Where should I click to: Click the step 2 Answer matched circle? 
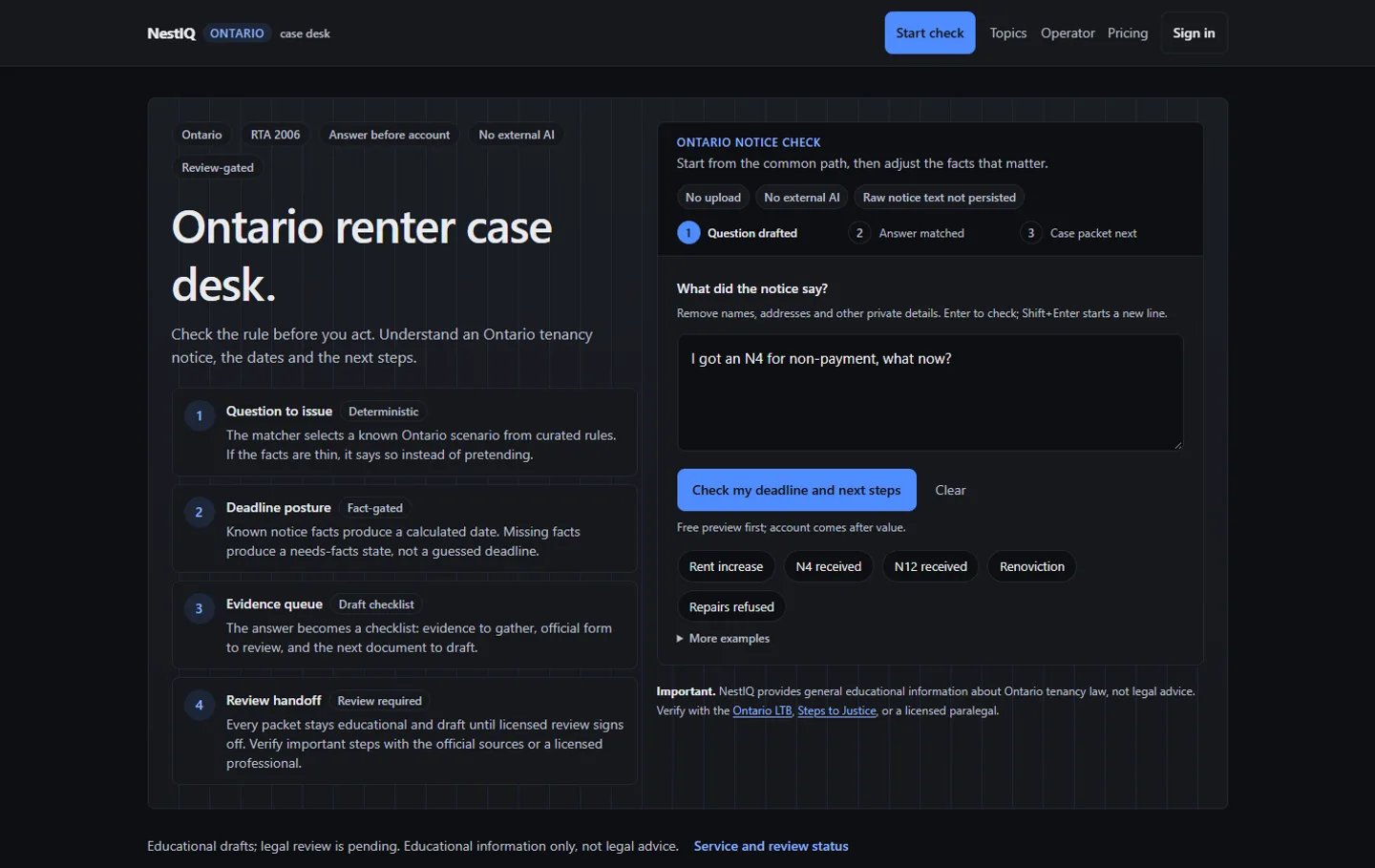click(859, 233)
